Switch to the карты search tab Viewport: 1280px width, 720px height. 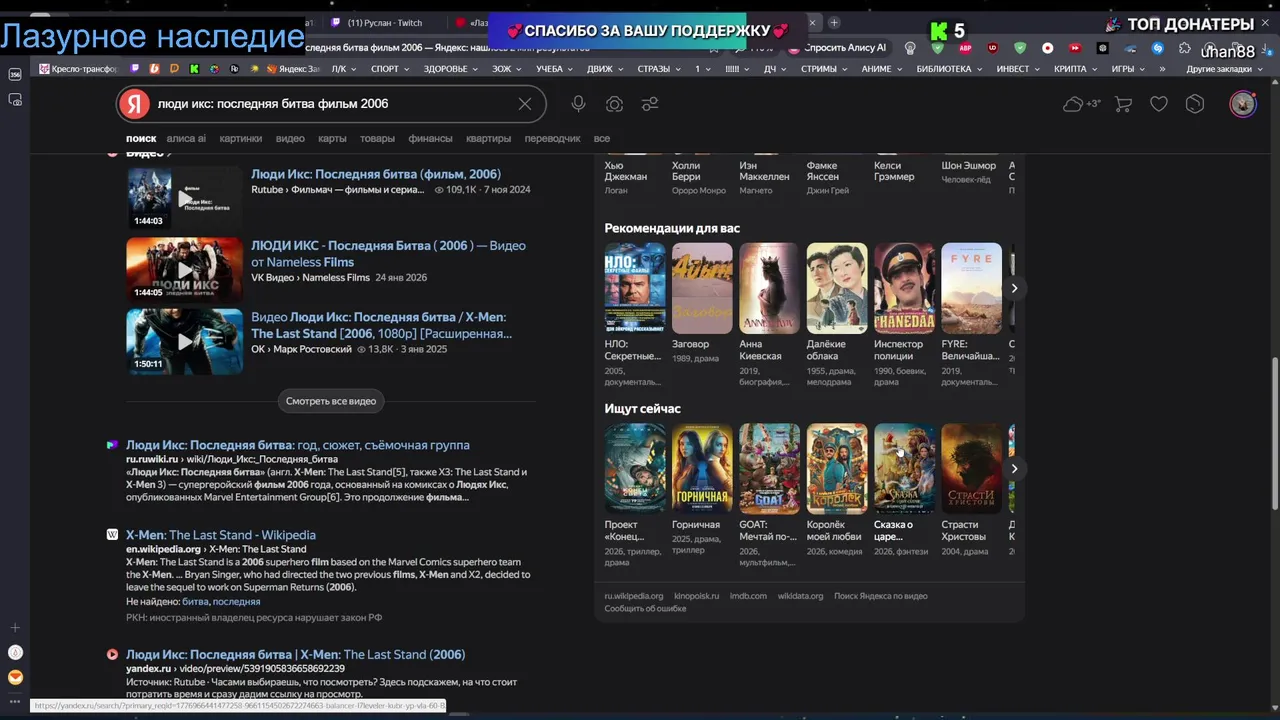(x=332, y=139)
